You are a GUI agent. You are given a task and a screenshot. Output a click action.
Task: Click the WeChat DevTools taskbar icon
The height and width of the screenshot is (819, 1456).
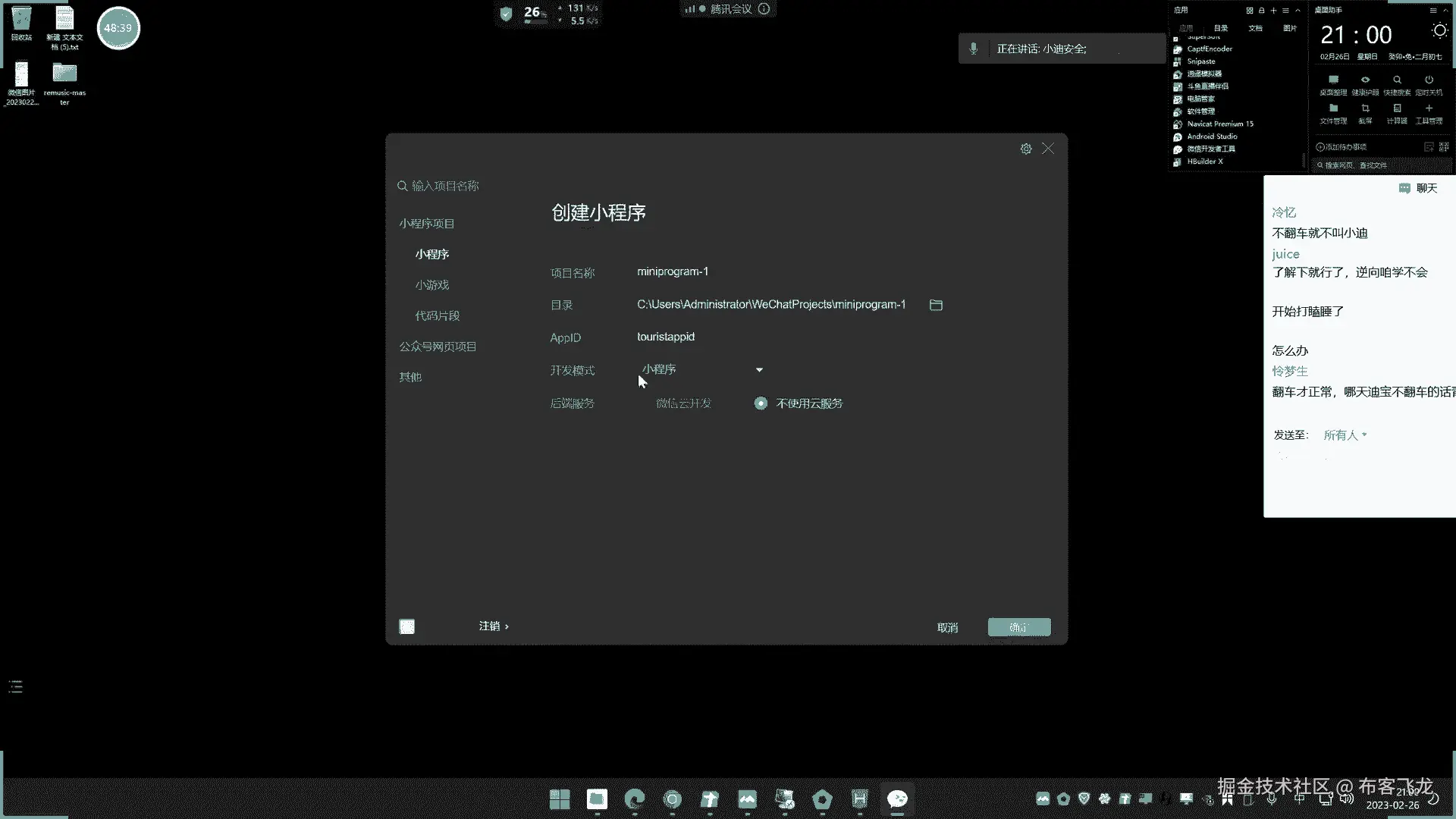[897, 799]
